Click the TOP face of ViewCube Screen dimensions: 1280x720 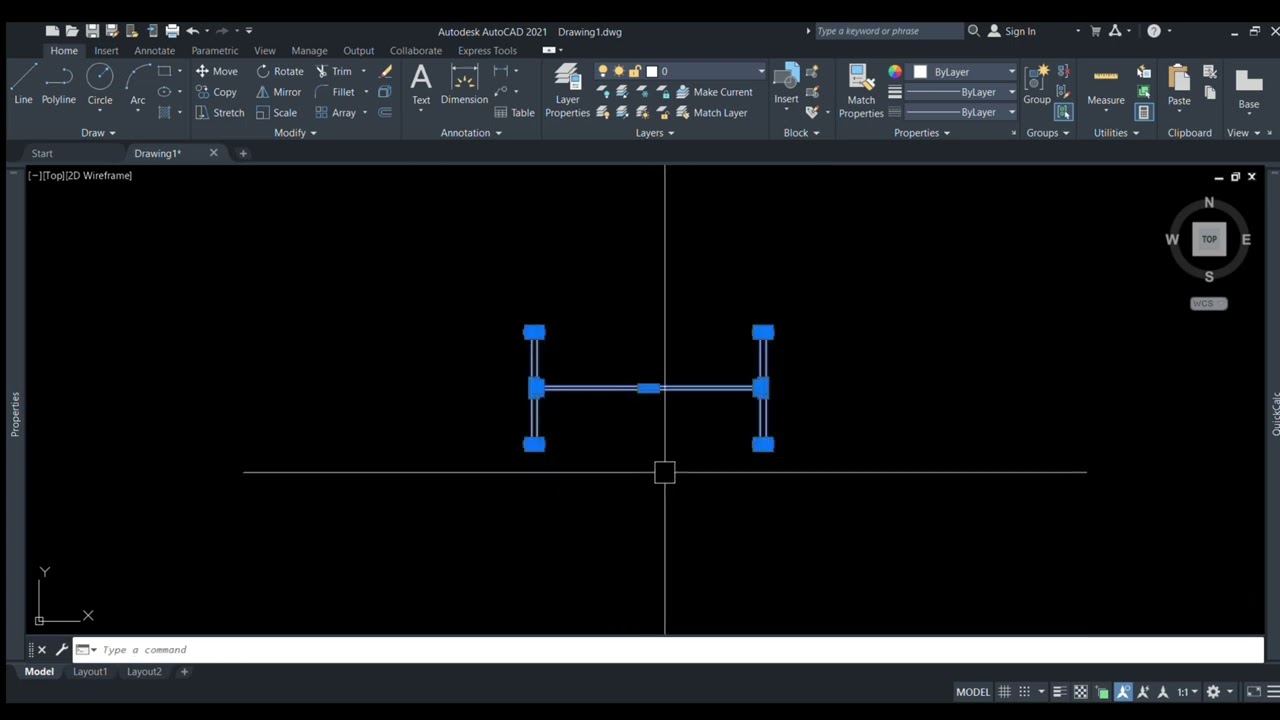1209,239
